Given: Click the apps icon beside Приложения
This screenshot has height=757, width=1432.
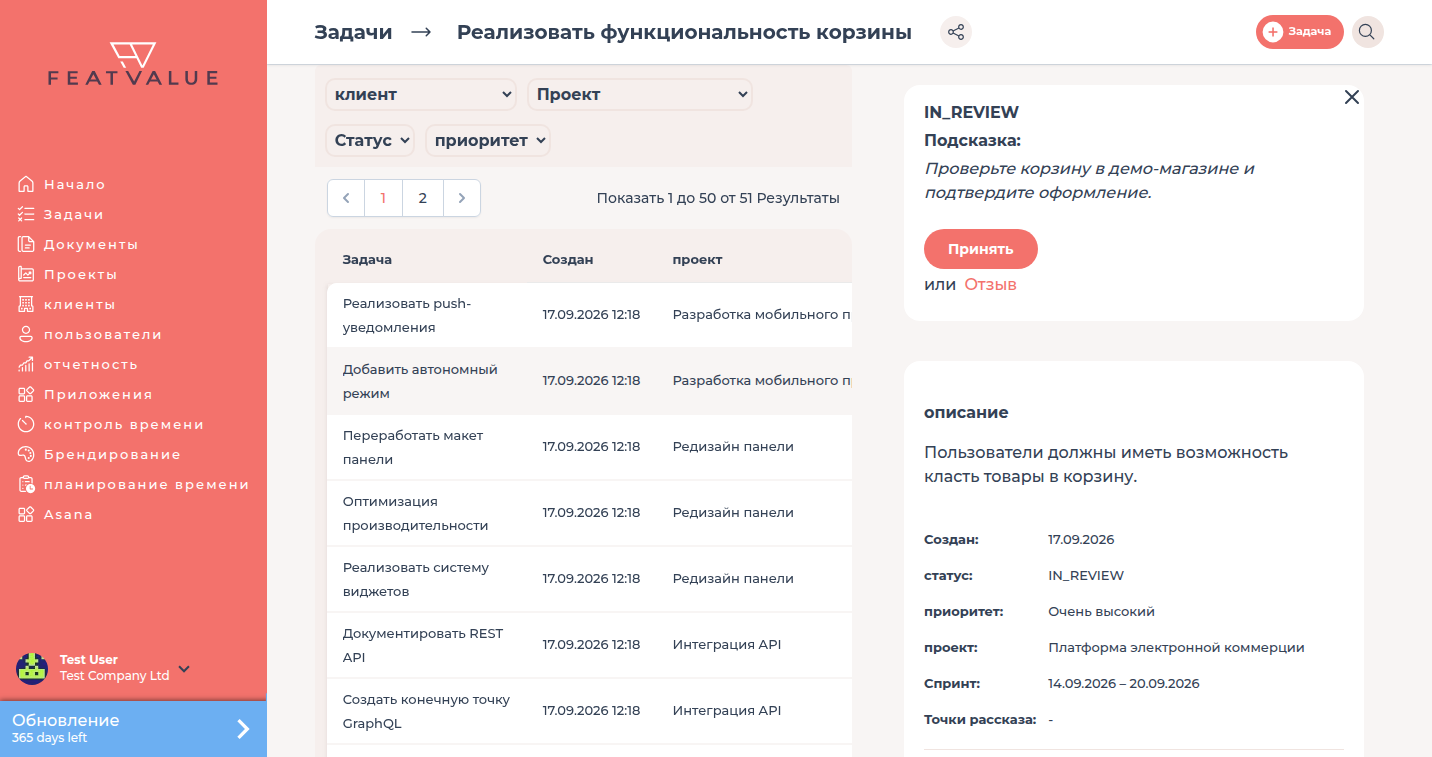Looking at the screenshot, I should pos(26,394).
